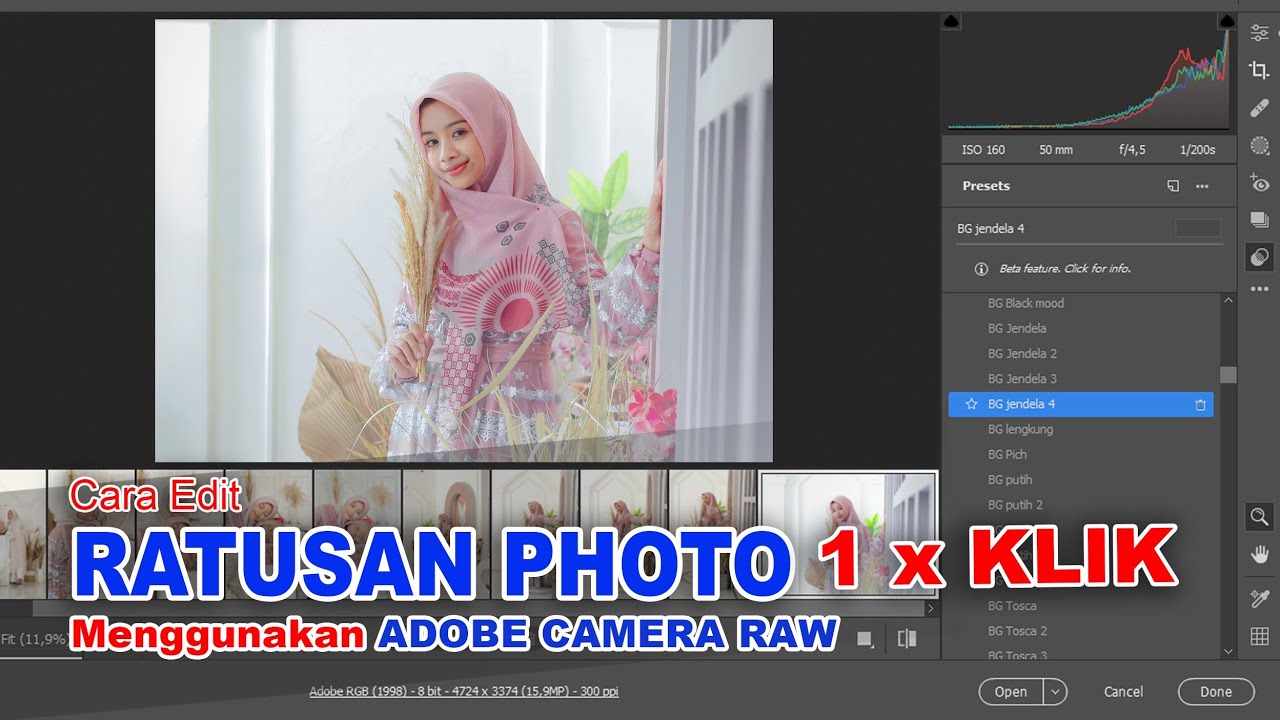The width and height of the screenshot is (1280, 720).
Task: Apply the BG putih preset
Action: pyautogui.click(x=1010, y=480)
